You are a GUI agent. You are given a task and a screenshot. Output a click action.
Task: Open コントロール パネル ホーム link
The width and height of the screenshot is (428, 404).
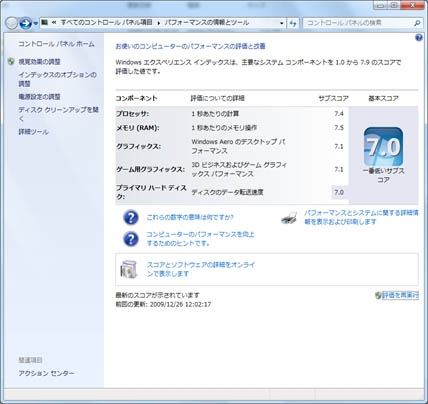pyautogui.click(x=56, y=44)
